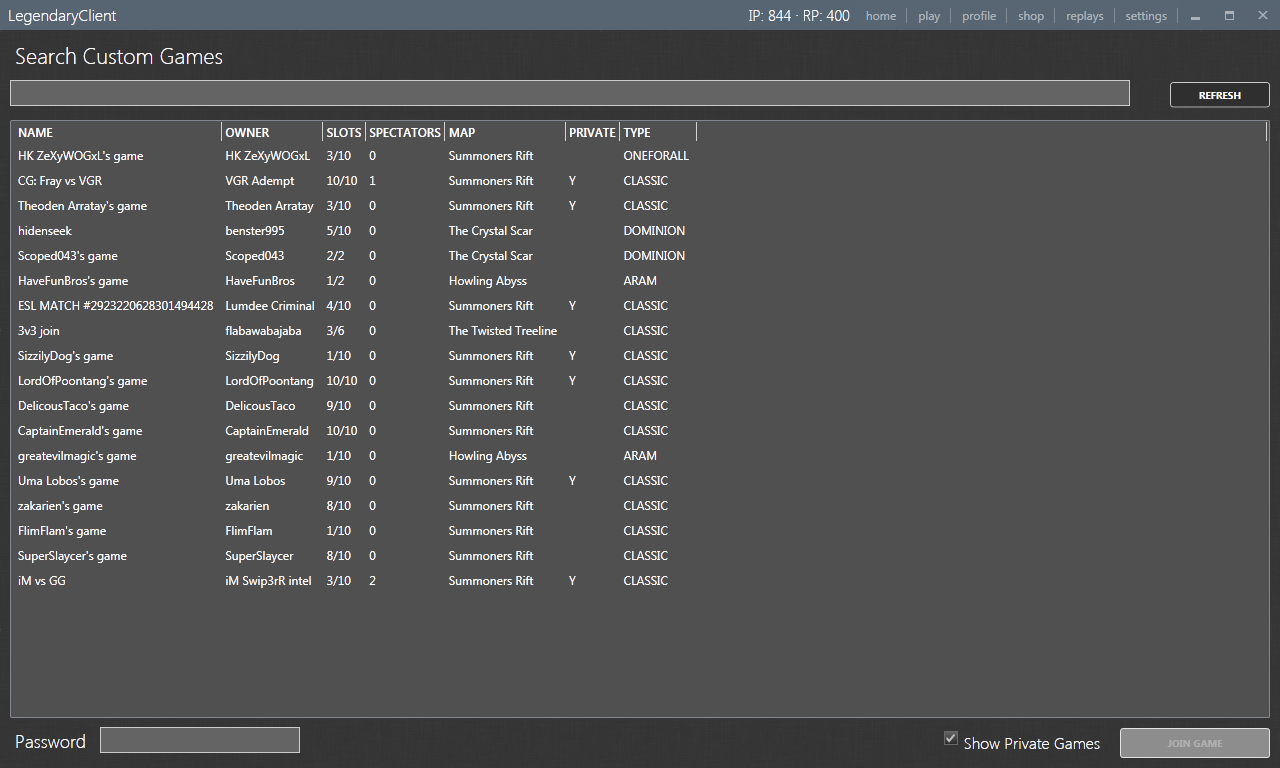This screenshot has height=768, width=1280.
Task: Sort by the TYPE column header
Action: point(658,132)
